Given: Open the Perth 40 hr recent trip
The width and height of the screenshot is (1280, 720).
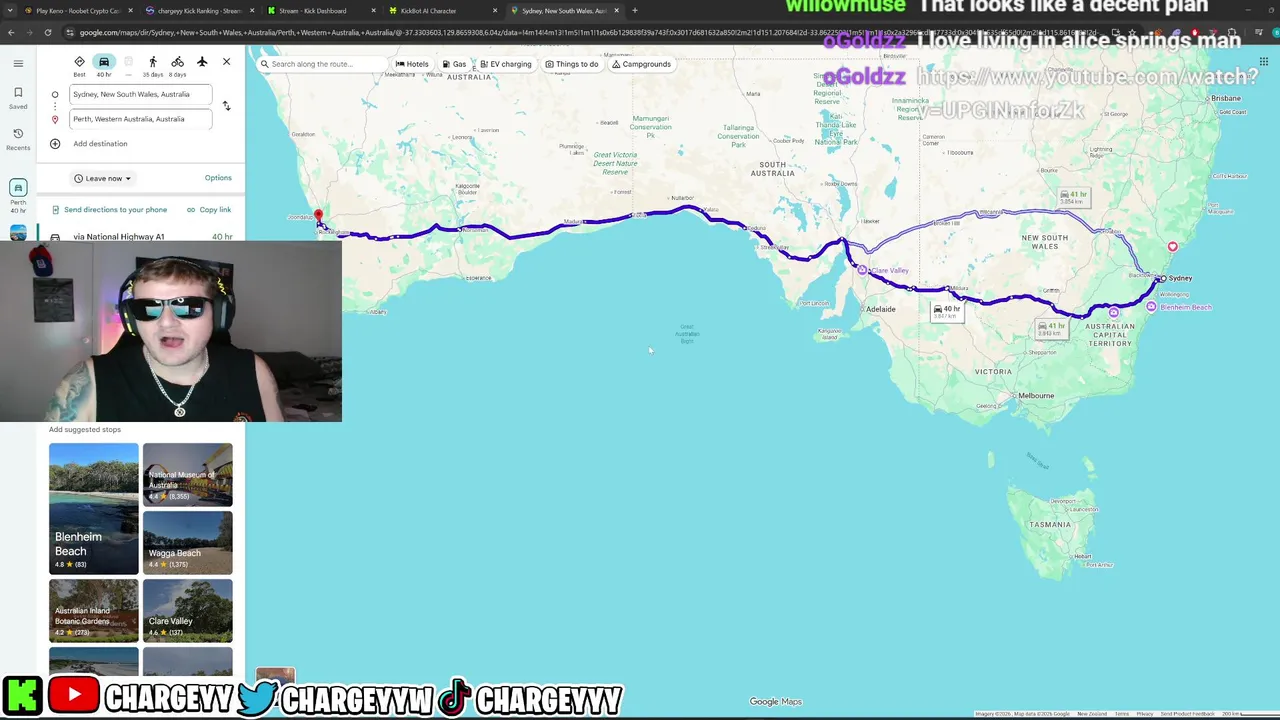Looking at the screenshot, I should click(x=18, y=195).
